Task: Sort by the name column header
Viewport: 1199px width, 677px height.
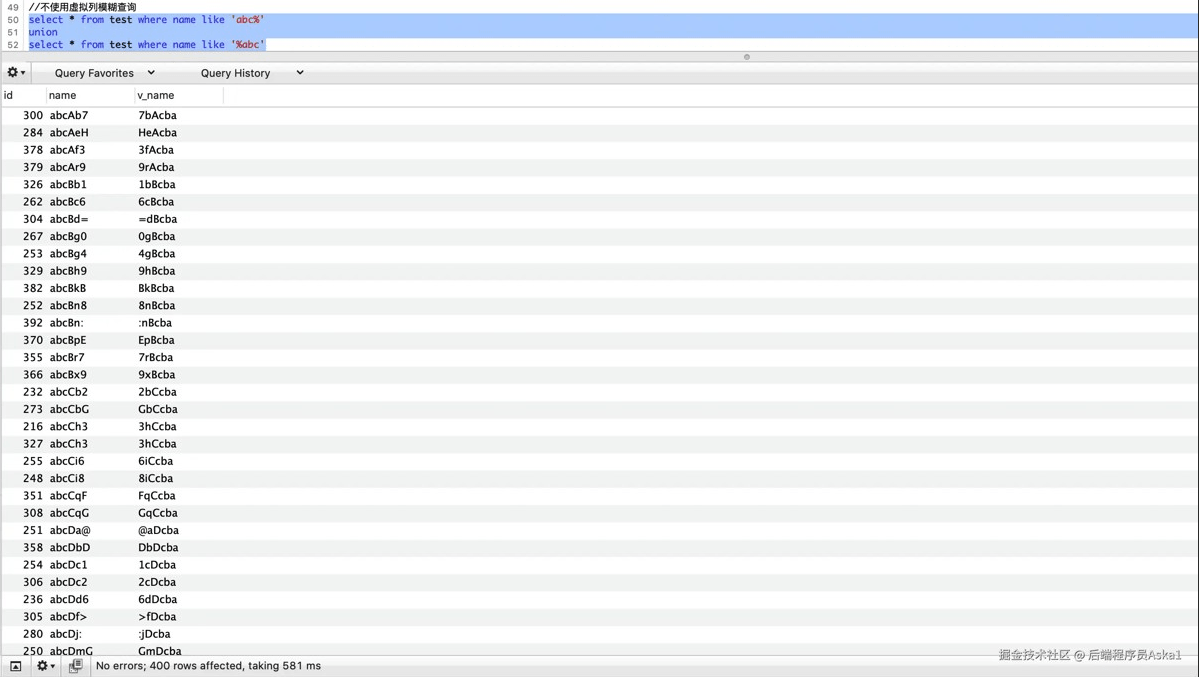Action: [x=89, y=95]
